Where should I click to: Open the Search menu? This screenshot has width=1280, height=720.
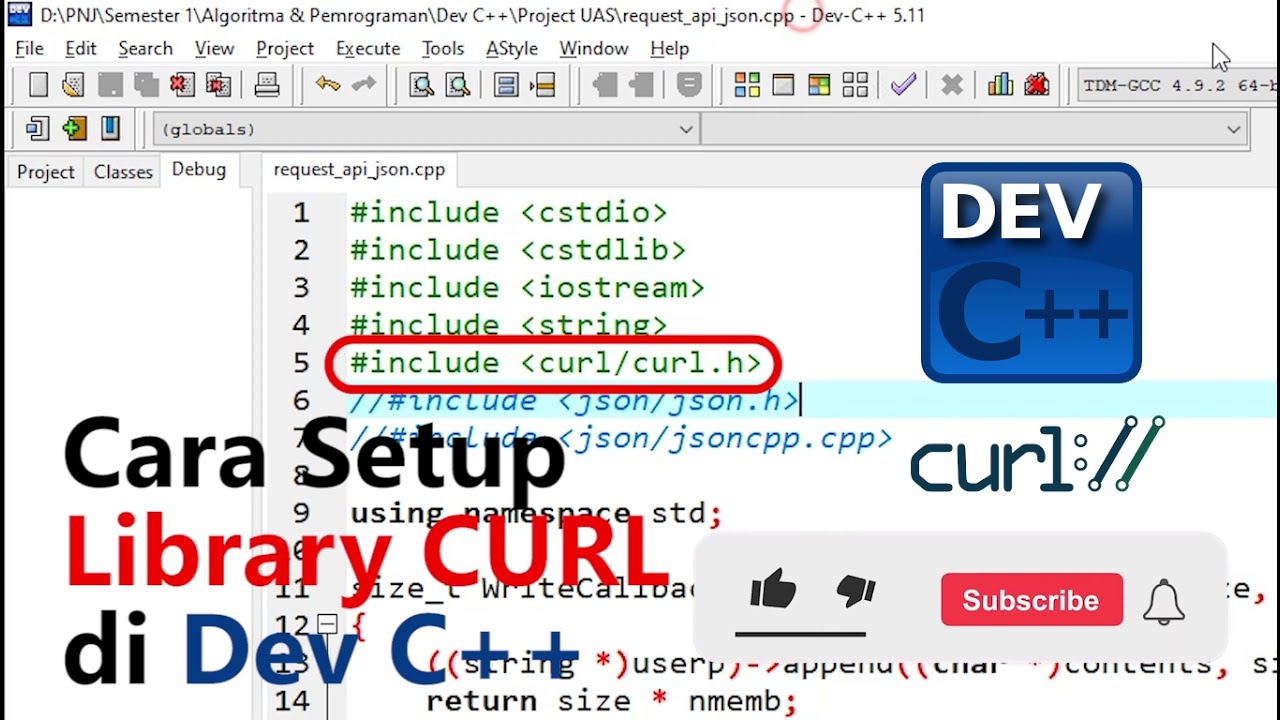coord(145,48)
